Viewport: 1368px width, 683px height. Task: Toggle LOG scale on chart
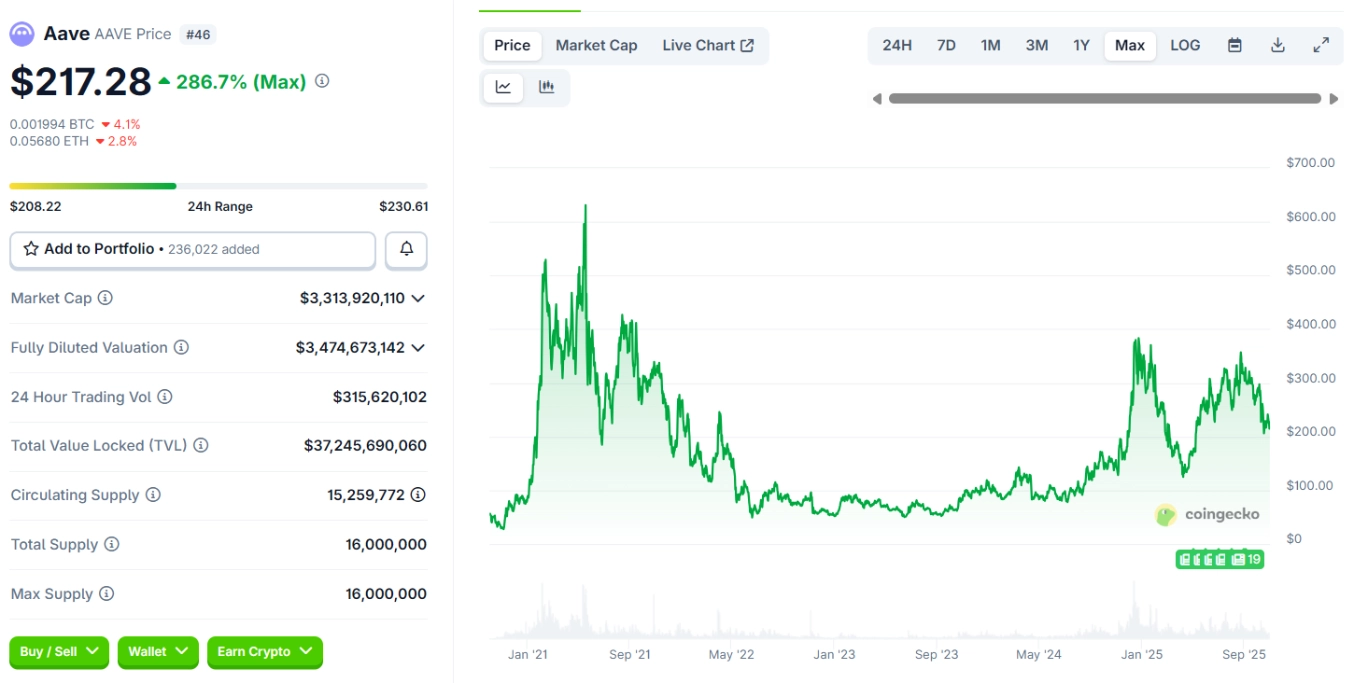[x=1185, y=45]
